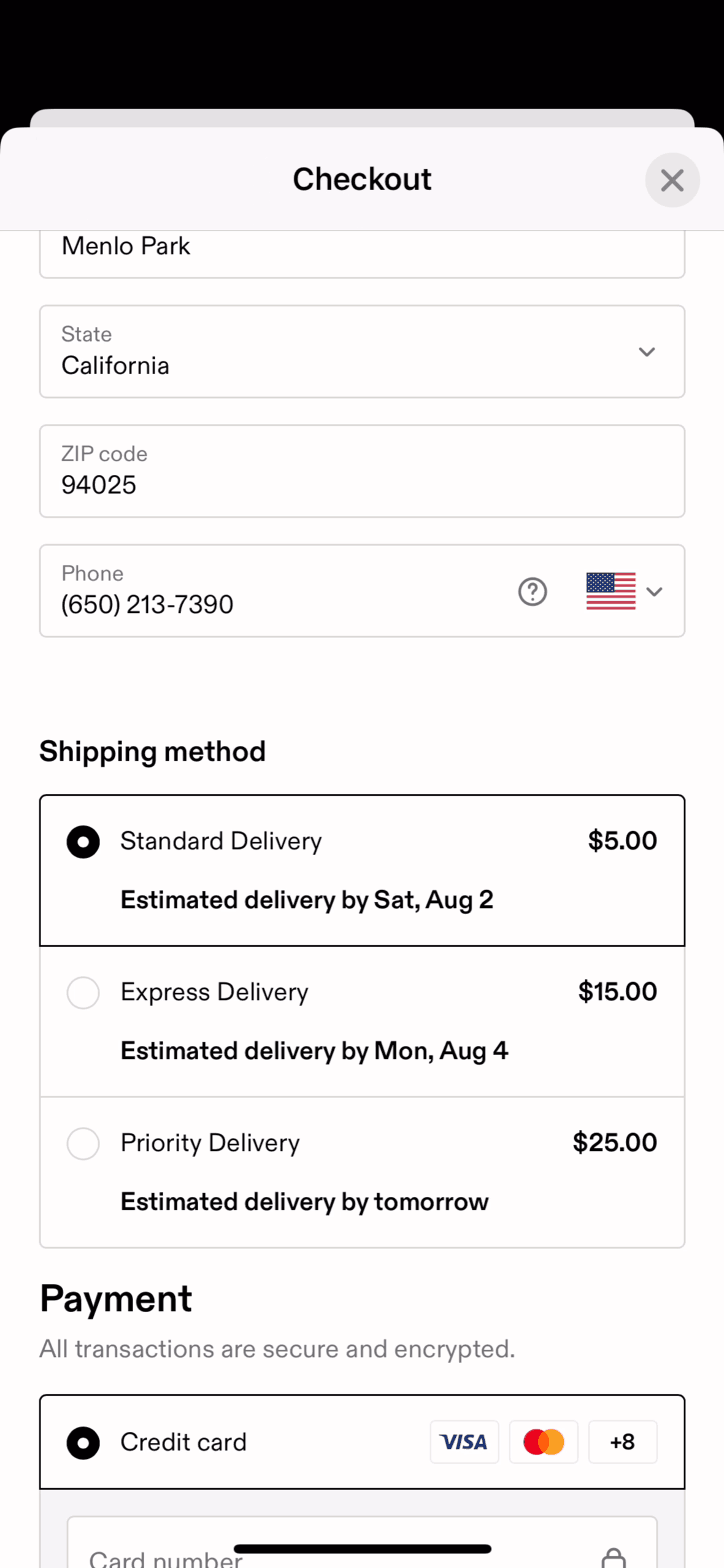Expand the phone country code chevron
The image size is (724, 1568).
655,591
